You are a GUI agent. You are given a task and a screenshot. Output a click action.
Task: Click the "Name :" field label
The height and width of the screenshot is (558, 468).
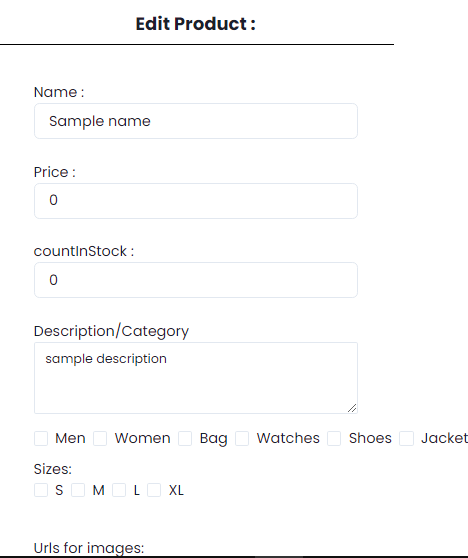click(x=59, y=92)
